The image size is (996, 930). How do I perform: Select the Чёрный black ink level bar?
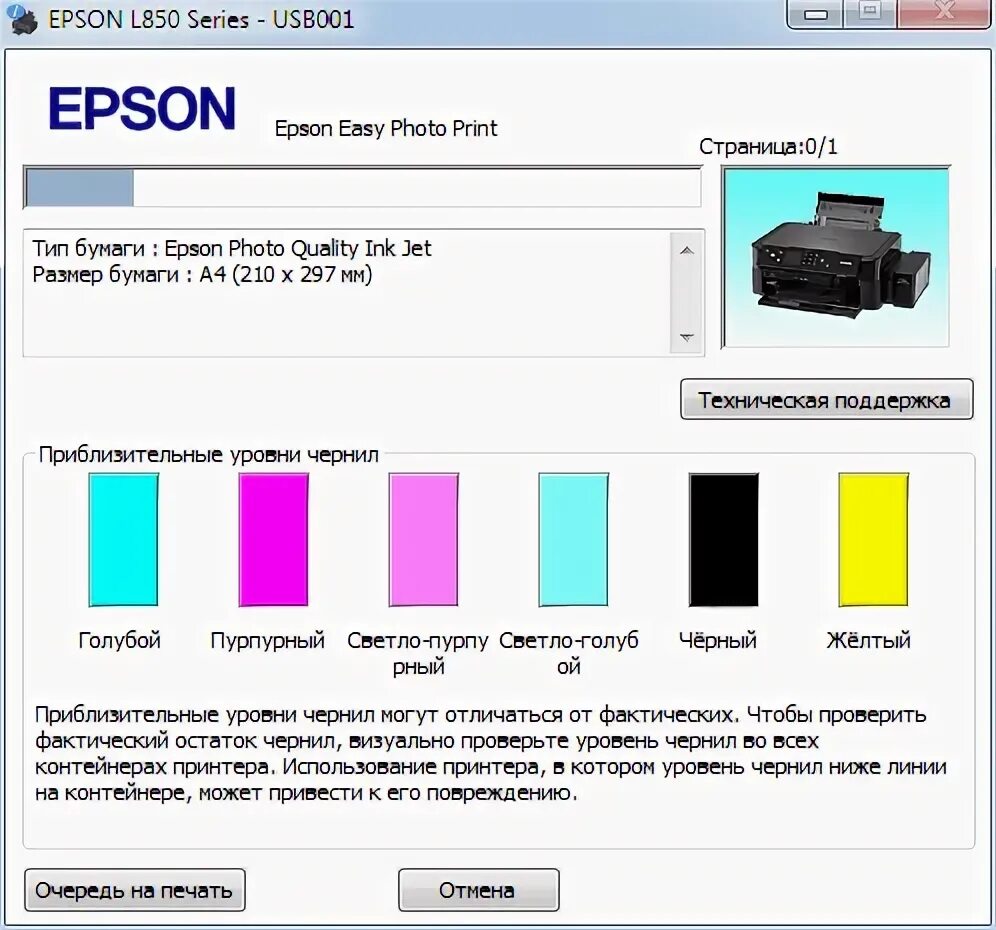(723, 539)
